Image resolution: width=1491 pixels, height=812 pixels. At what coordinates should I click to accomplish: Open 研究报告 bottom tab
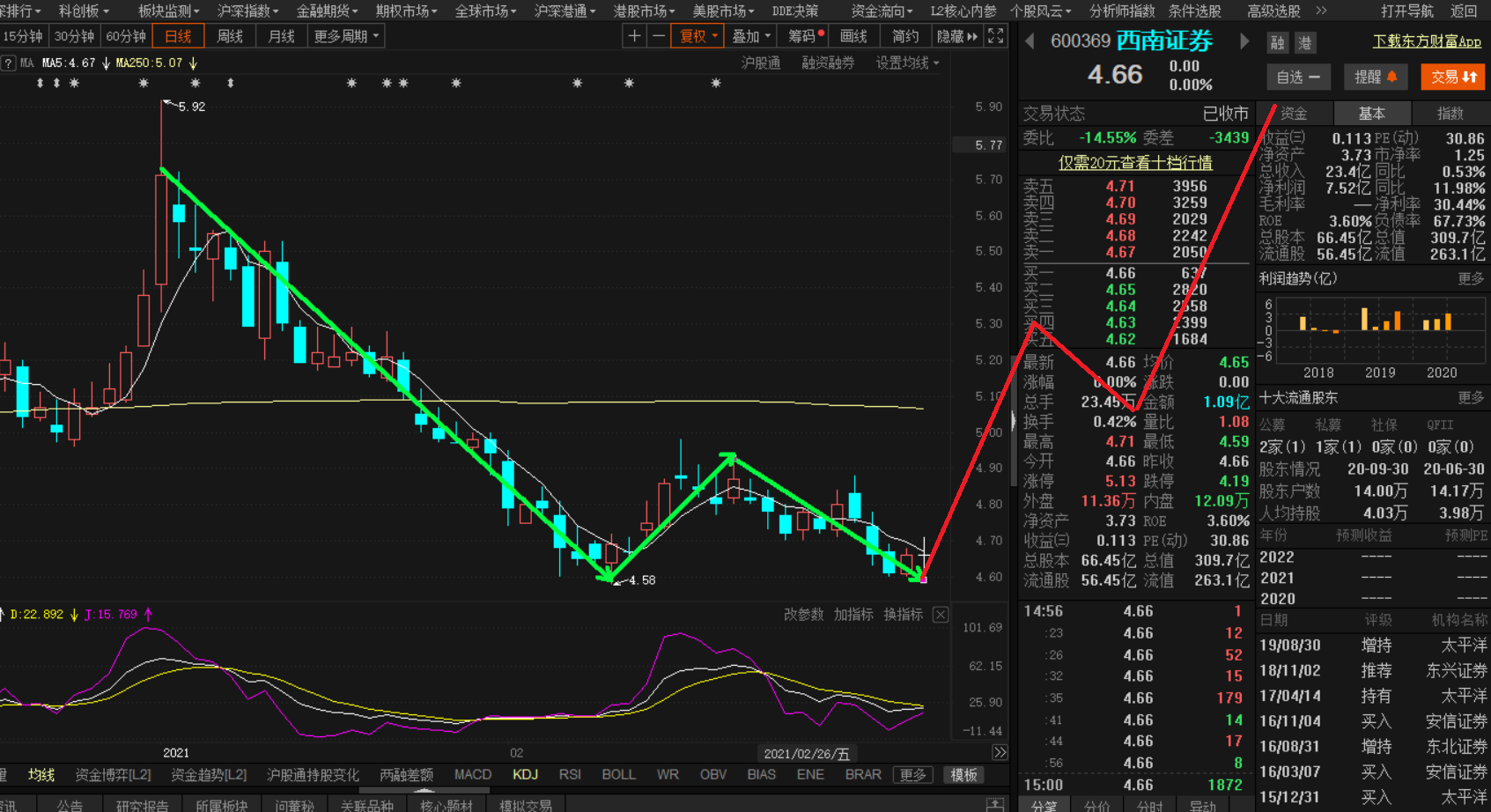tap(143, 805)
